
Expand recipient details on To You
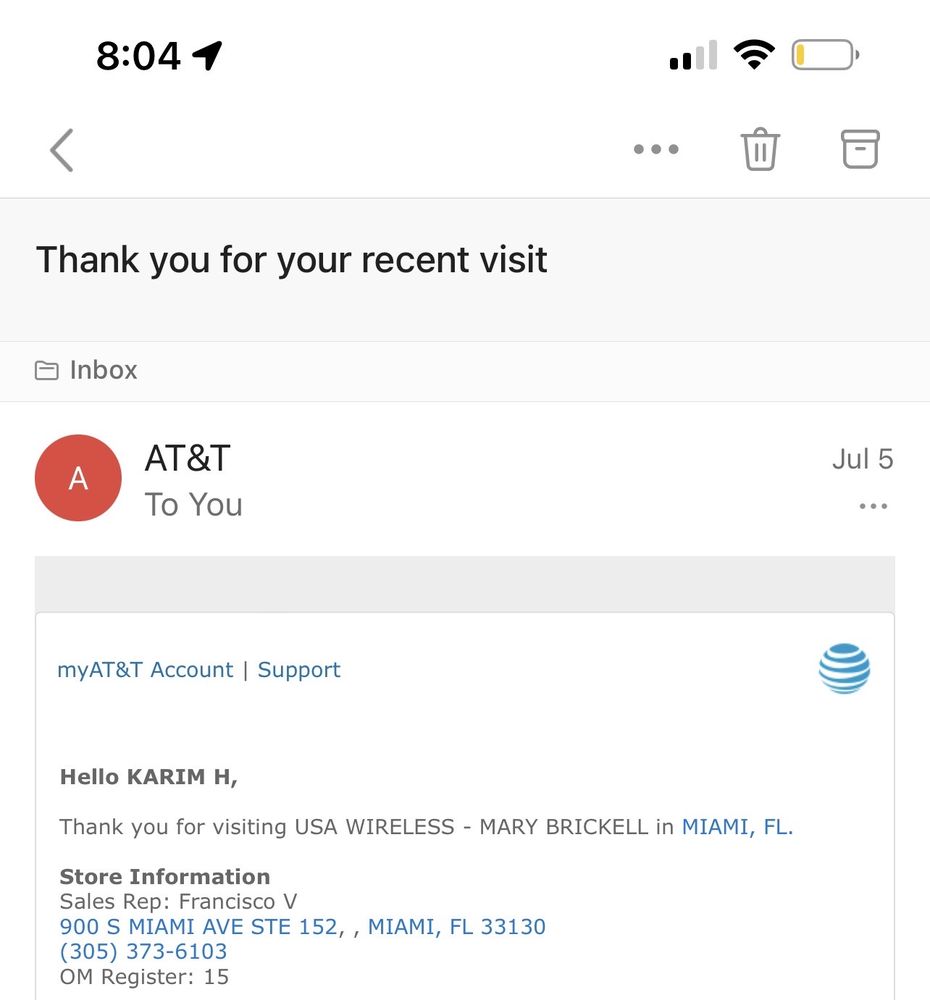(x=193, y=504)
